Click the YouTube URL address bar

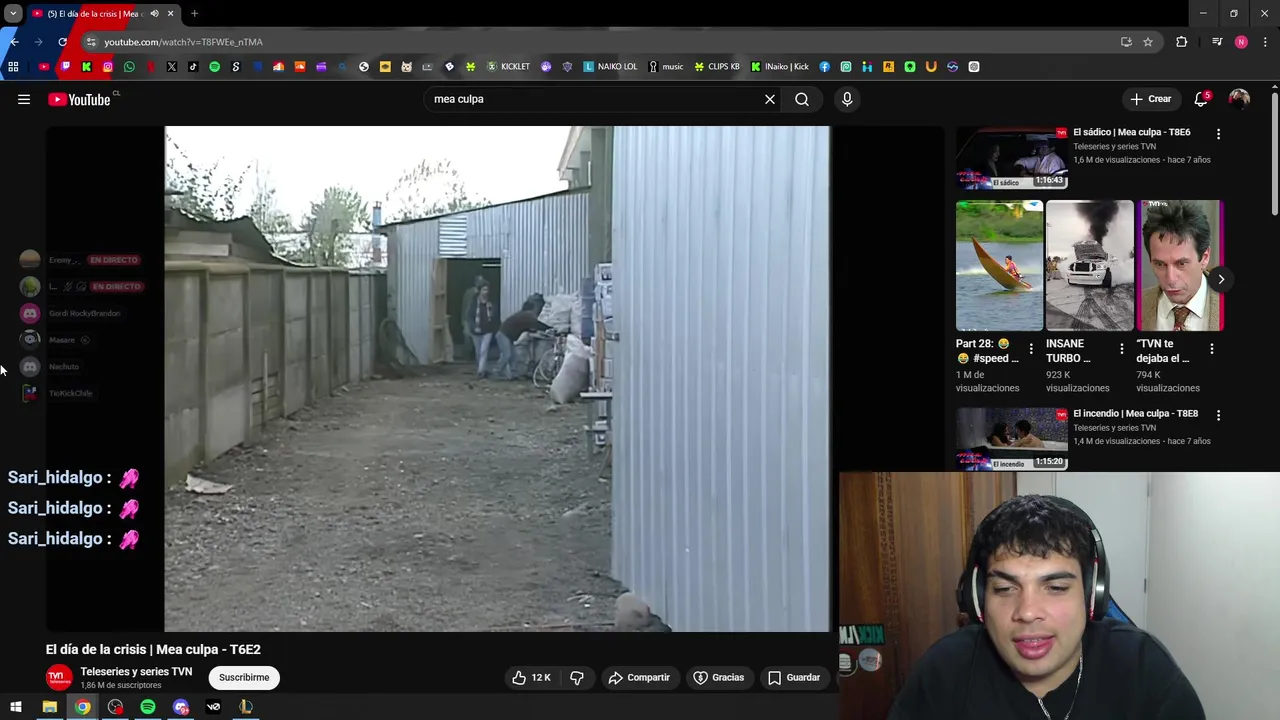click(x=600, y=42)
